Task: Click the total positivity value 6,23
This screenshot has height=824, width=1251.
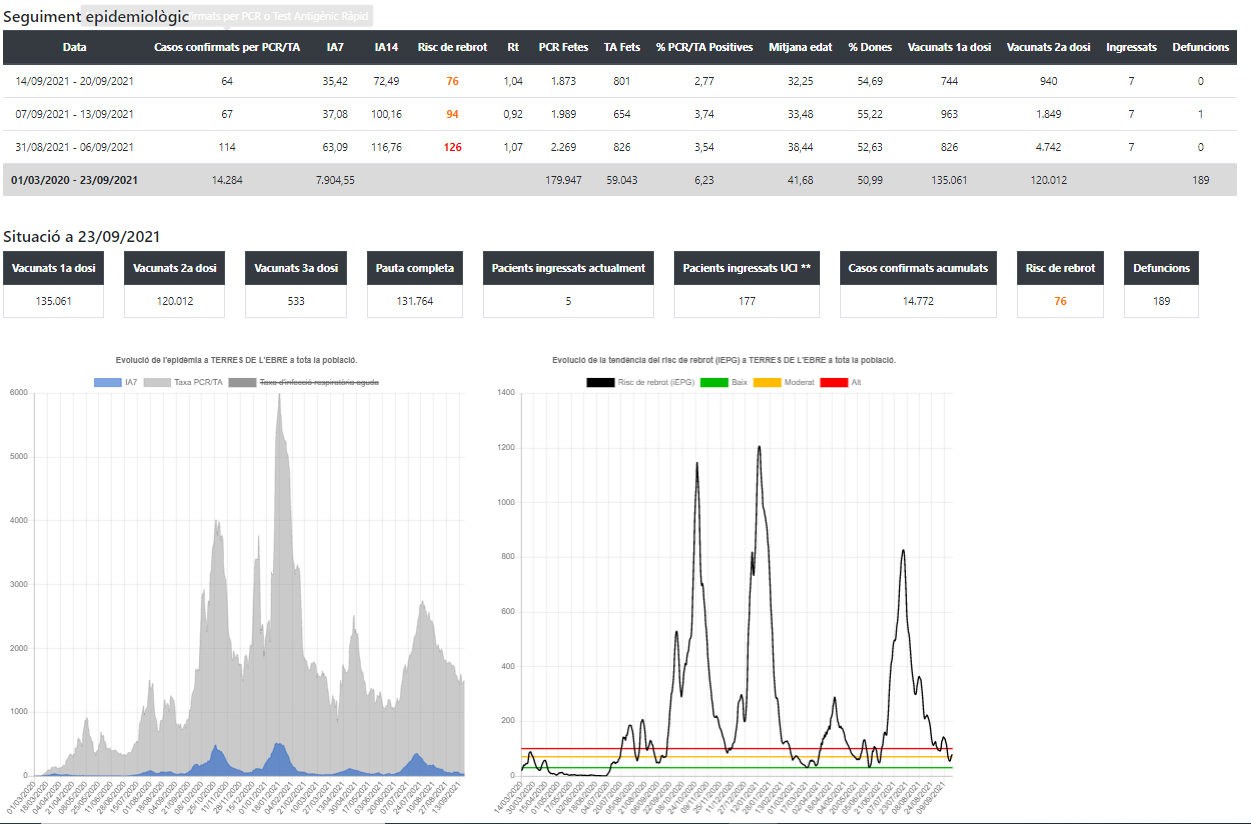Action: (x=704, y=180)
